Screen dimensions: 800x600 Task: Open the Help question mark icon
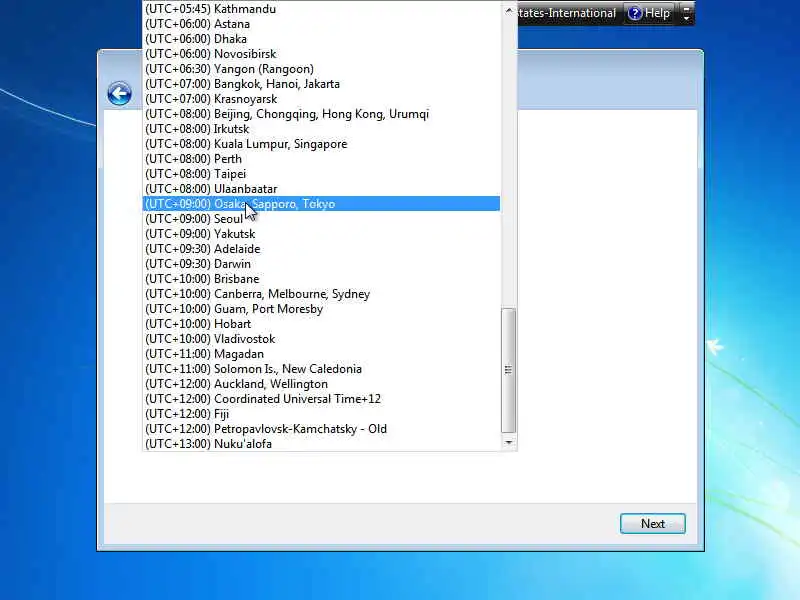coord(634,13)
